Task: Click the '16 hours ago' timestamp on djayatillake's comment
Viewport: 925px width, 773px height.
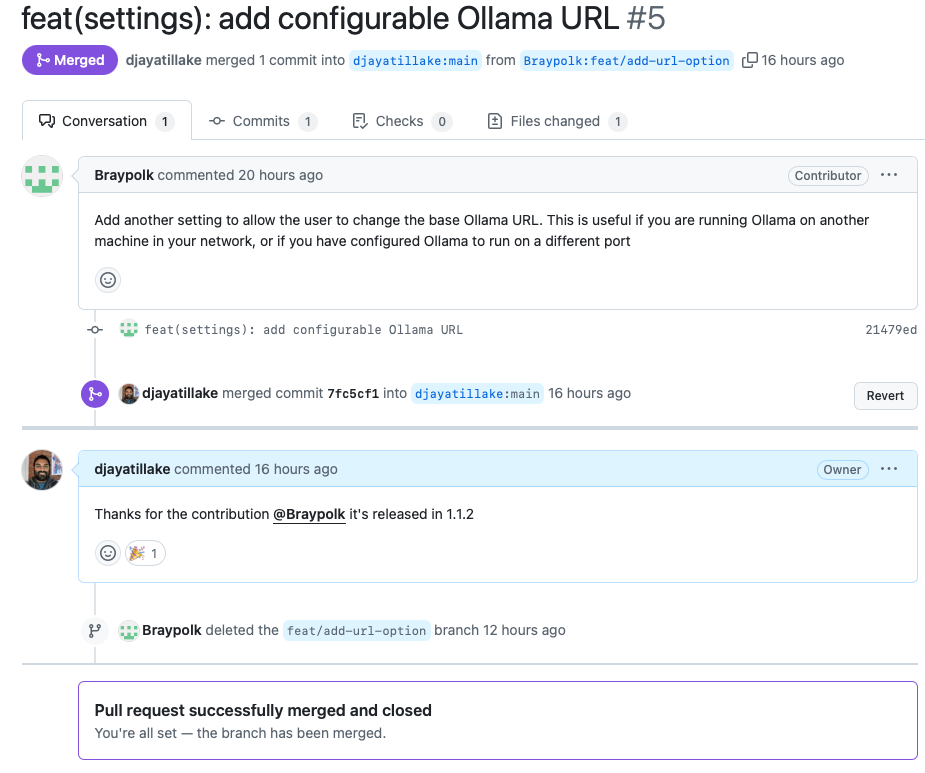Action: (296, 469)
